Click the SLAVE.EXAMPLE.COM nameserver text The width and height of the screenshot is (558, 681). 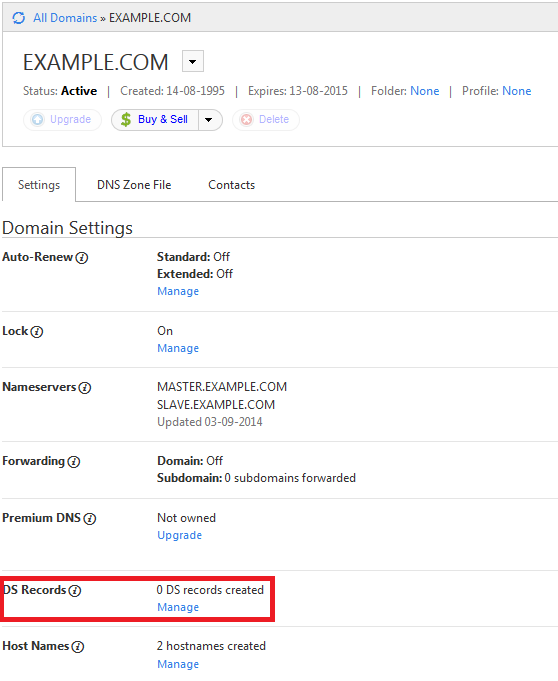216,404
